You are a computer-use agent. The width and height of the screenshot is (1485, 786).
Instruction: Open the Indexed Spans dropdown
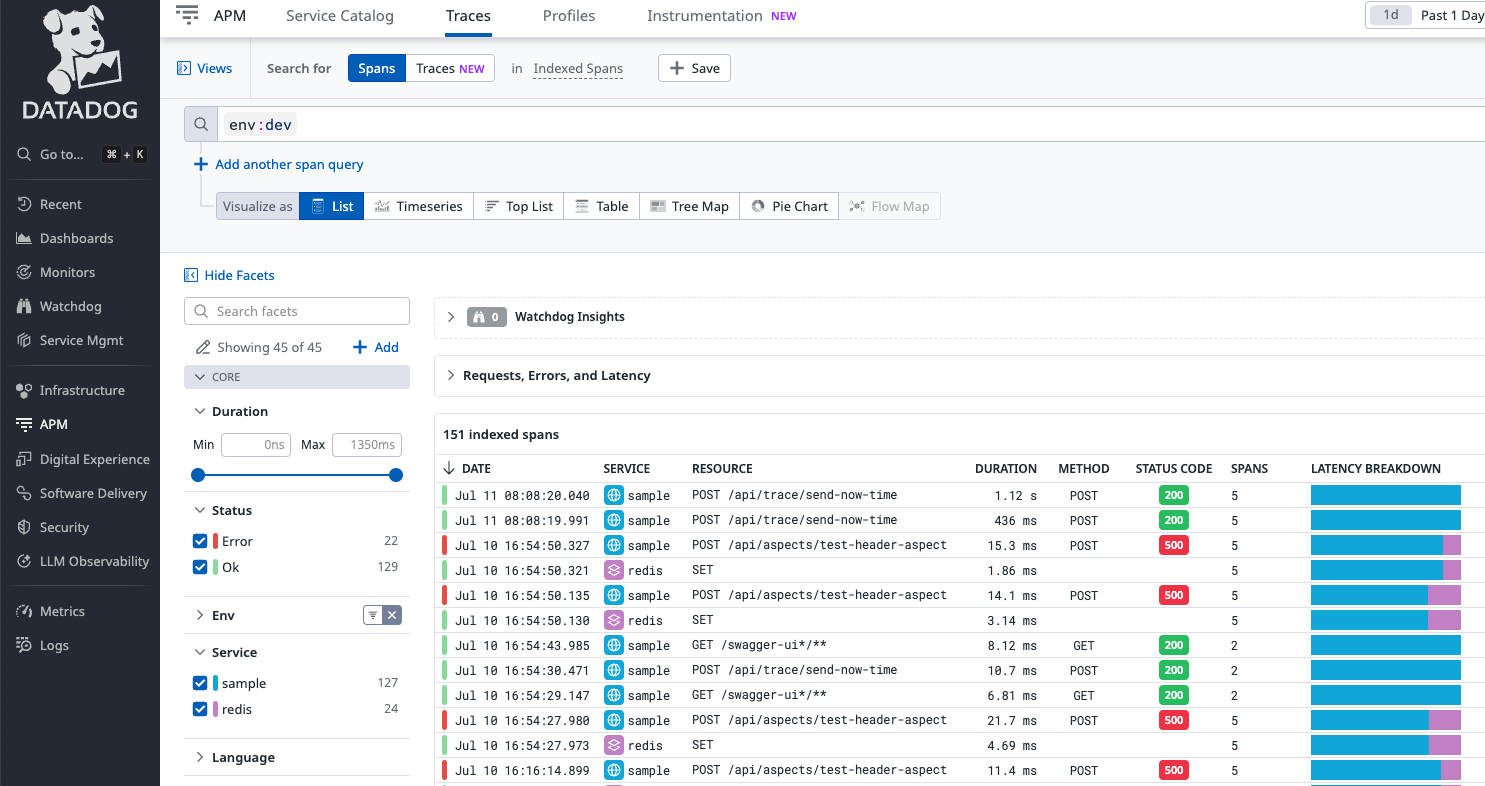point(578,68)
